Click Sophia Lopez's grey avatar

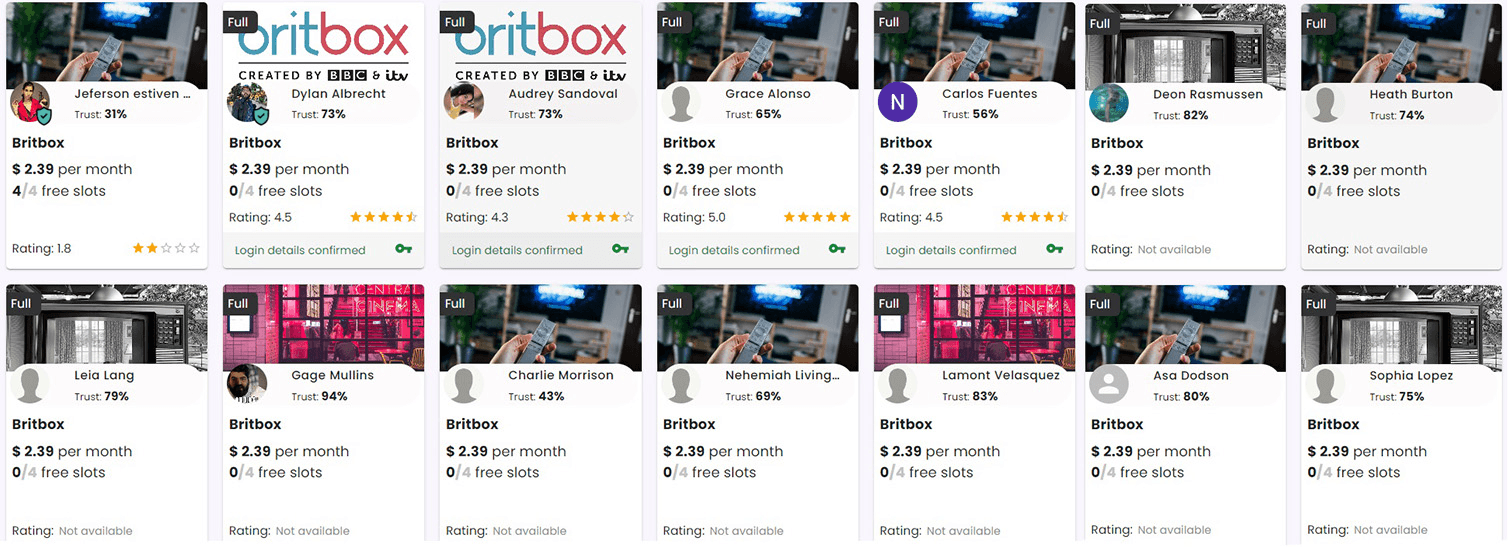pyautogui.click(x=1326, y=385)
